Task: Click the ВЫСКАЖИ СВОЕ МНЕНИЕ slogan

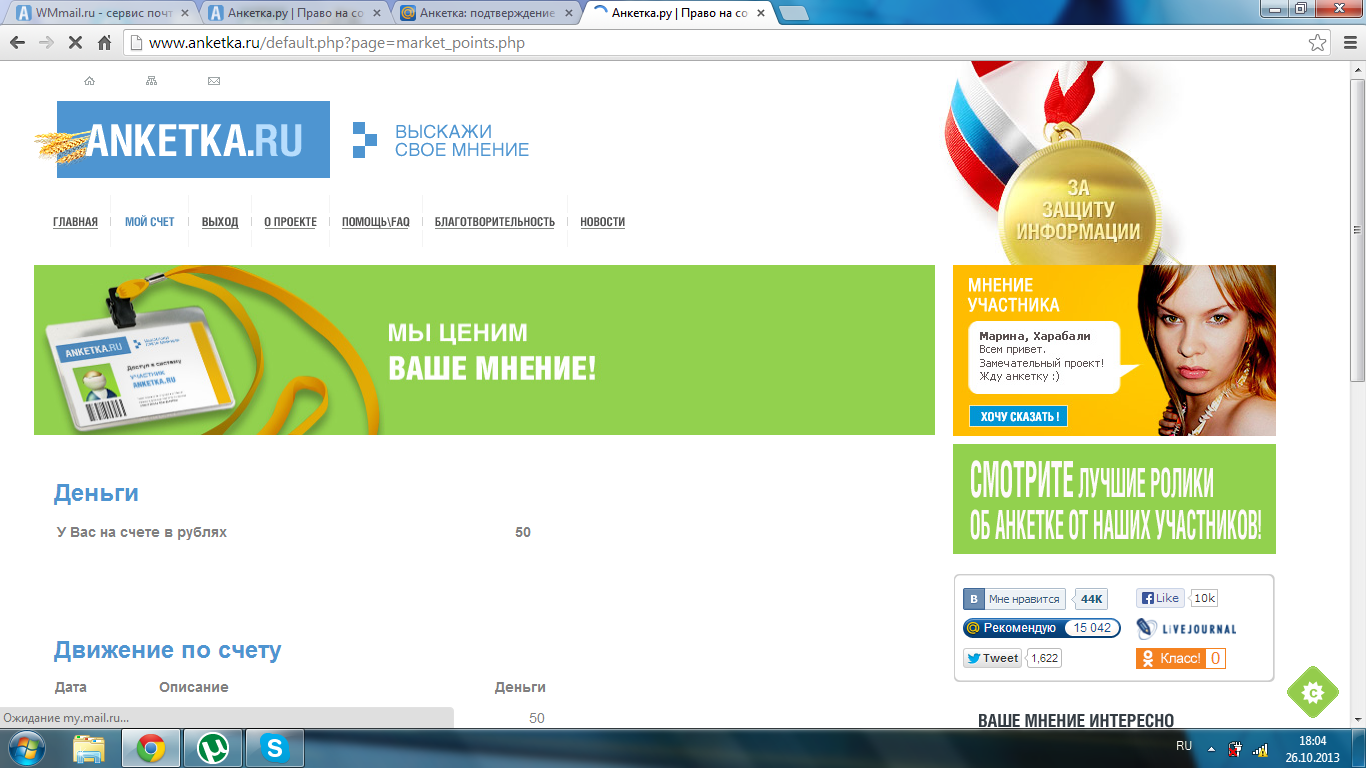Action: (461, 141)
